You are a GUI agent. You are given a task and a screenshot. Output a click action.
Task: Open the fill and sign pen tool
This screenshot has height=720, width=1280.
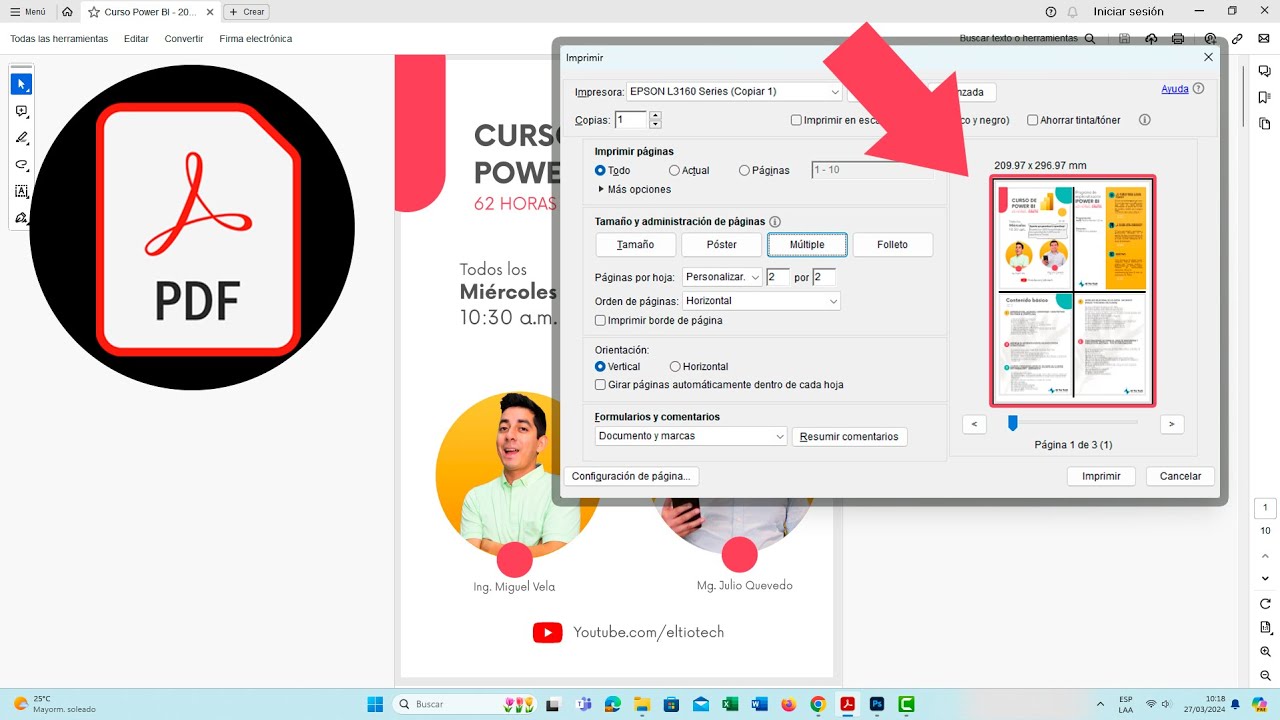pyautogui.click(x=21, y=217)
